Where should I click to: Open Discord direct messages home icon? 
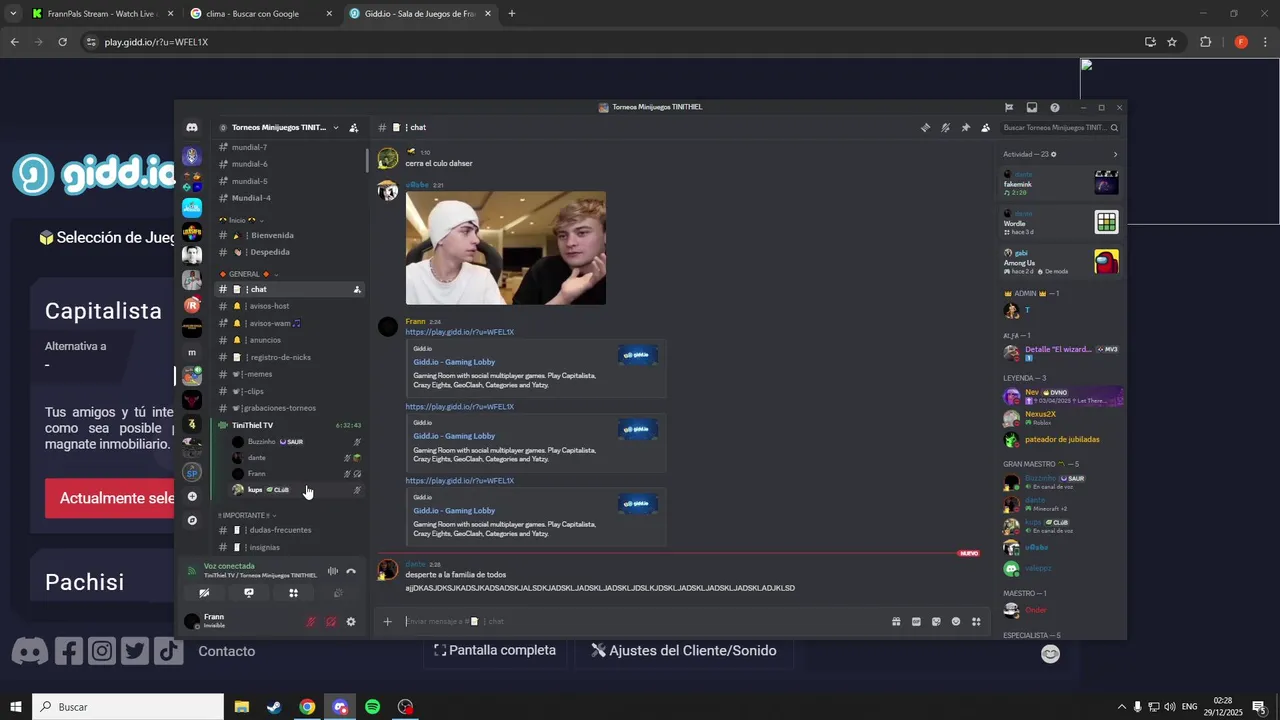pos(192,128)
